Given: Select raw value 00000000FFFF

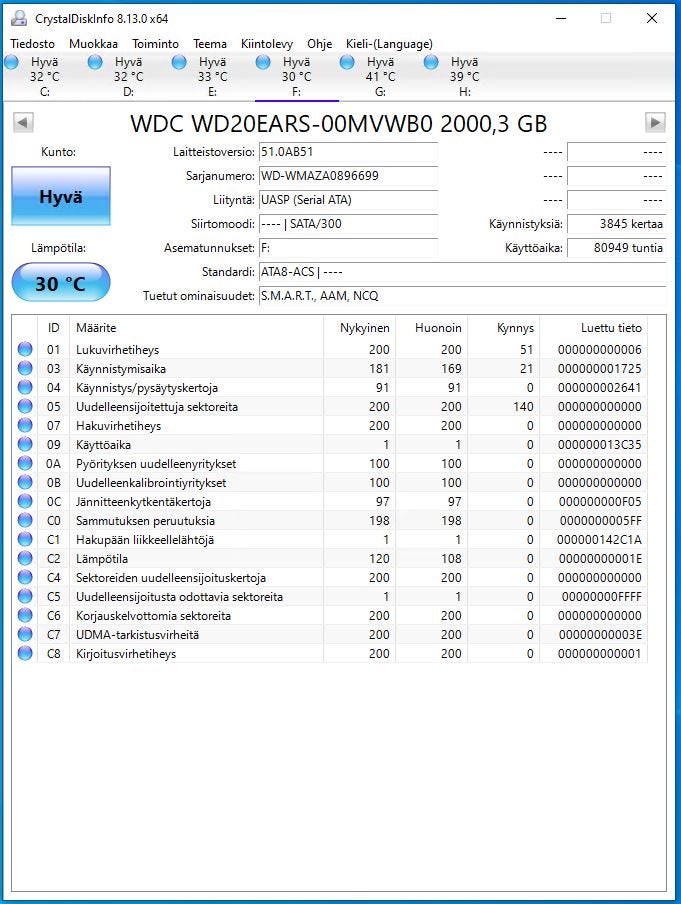Looking at the screenshot, I should 602,597.
